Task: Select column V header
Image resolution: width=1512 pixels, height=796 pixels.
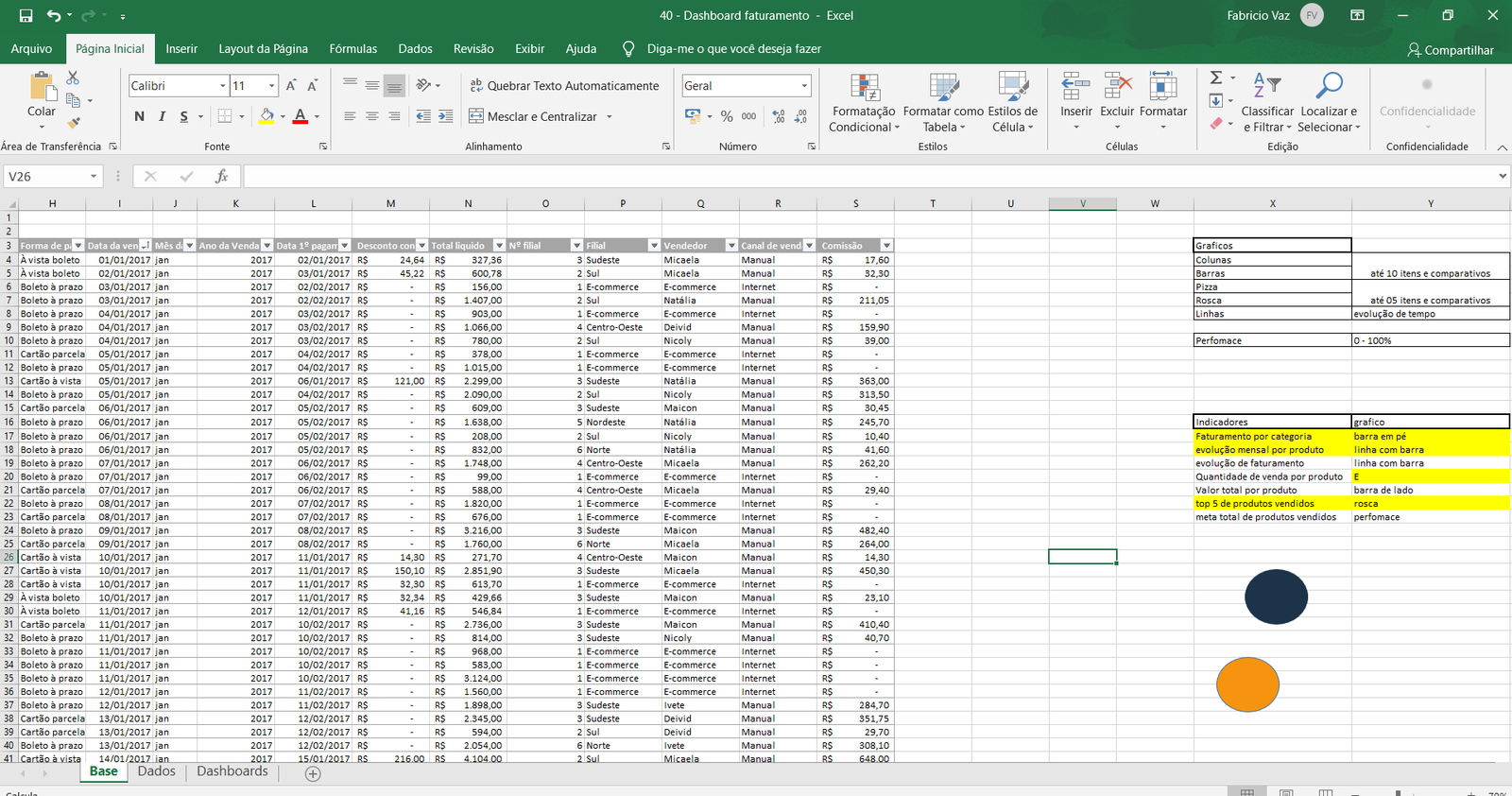Action: (x=1082, y=203)
